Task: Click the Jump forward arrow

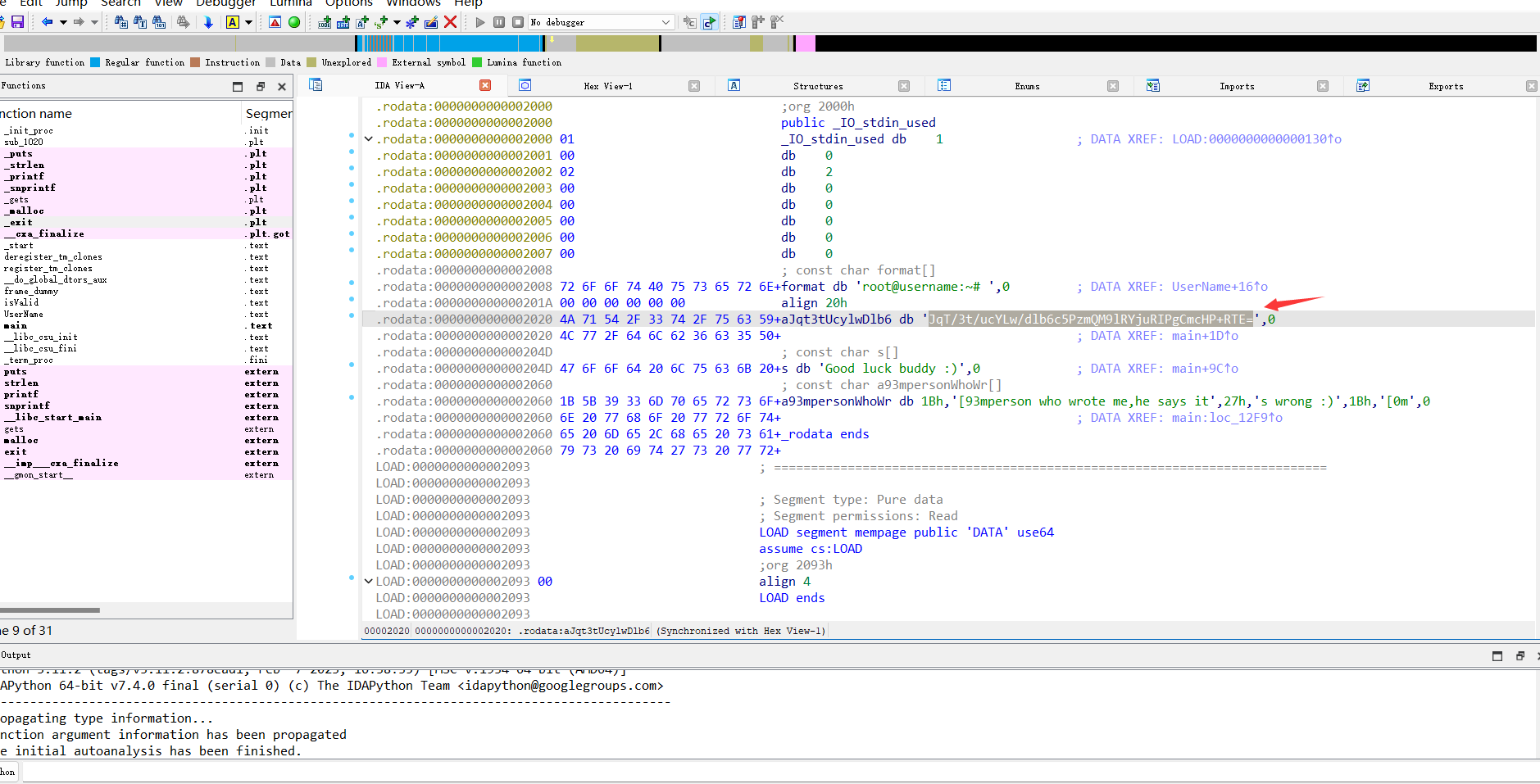Action: point(79,22)
